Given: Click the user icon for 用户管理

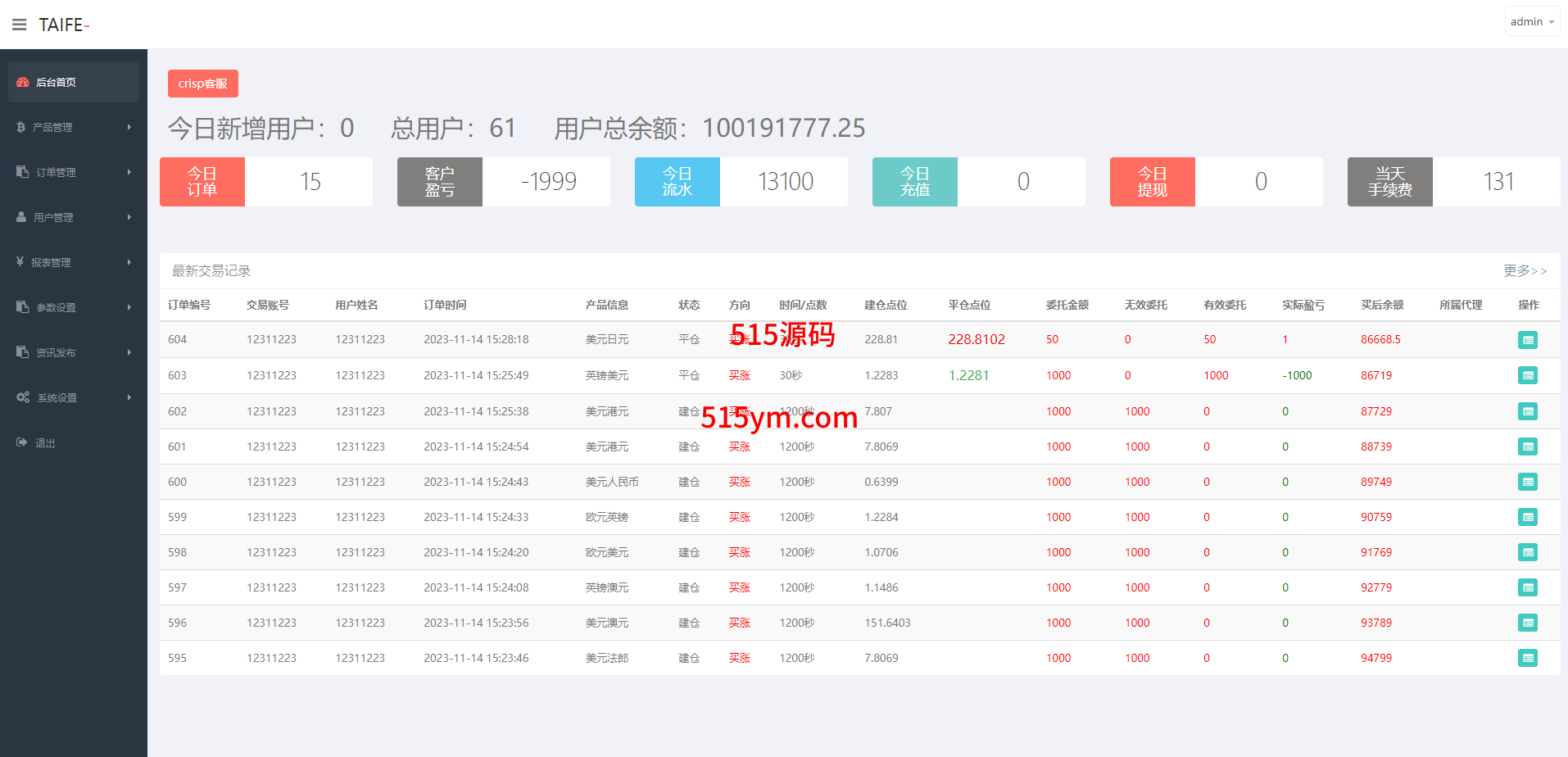Looking at the screenshot, I should [x=21, y=217].
